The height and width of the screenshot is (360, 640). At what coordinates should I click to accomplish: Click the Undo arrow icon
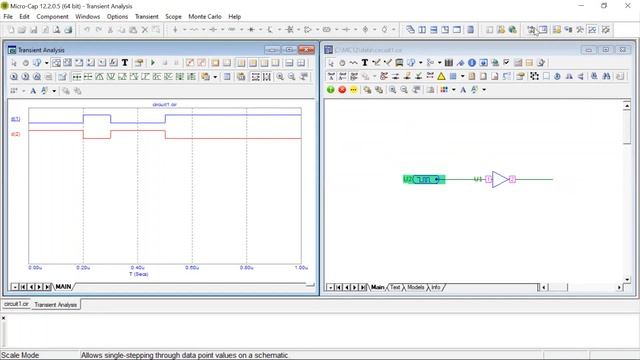click(x=87, y=30)
